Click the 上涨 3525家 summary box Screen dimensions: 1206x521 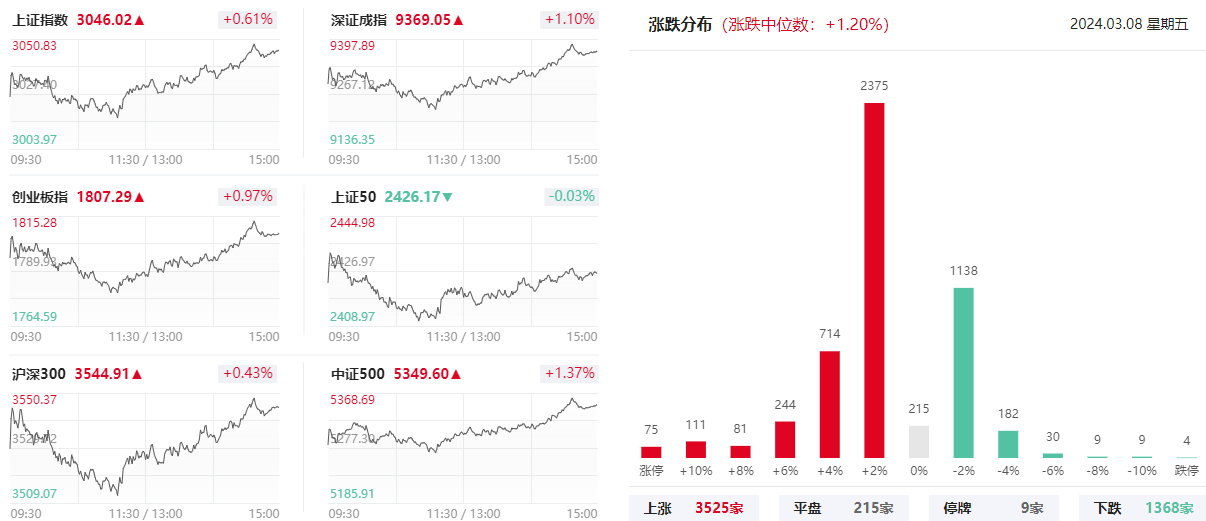pos(694,508)
